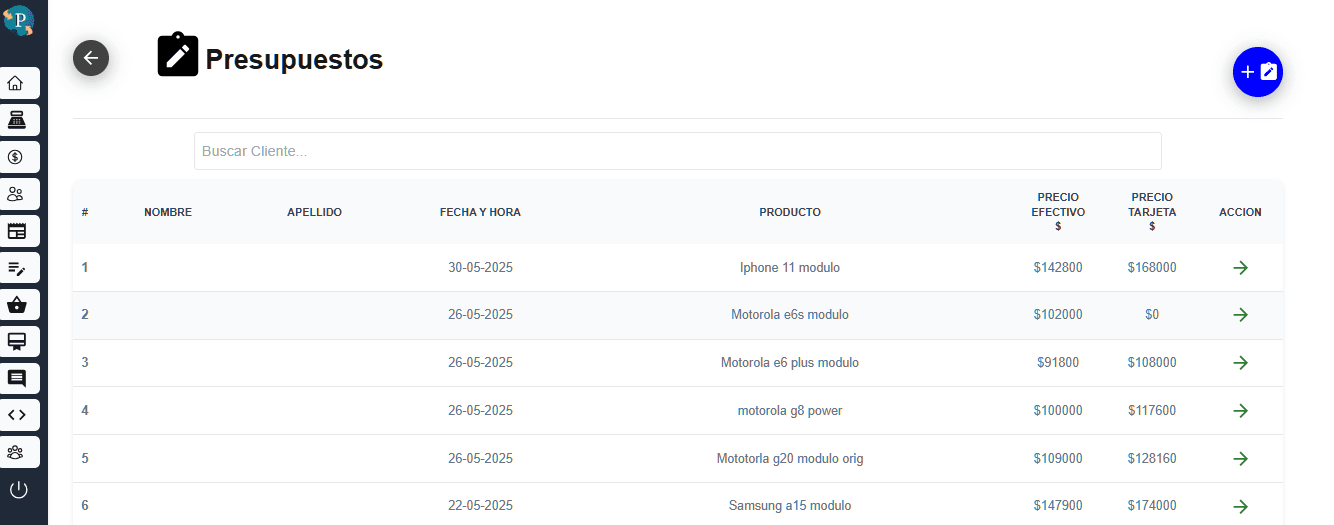Click the FECHA Y HORA column header
This screenshot has height=525, width=1334.
pos(480,212)
